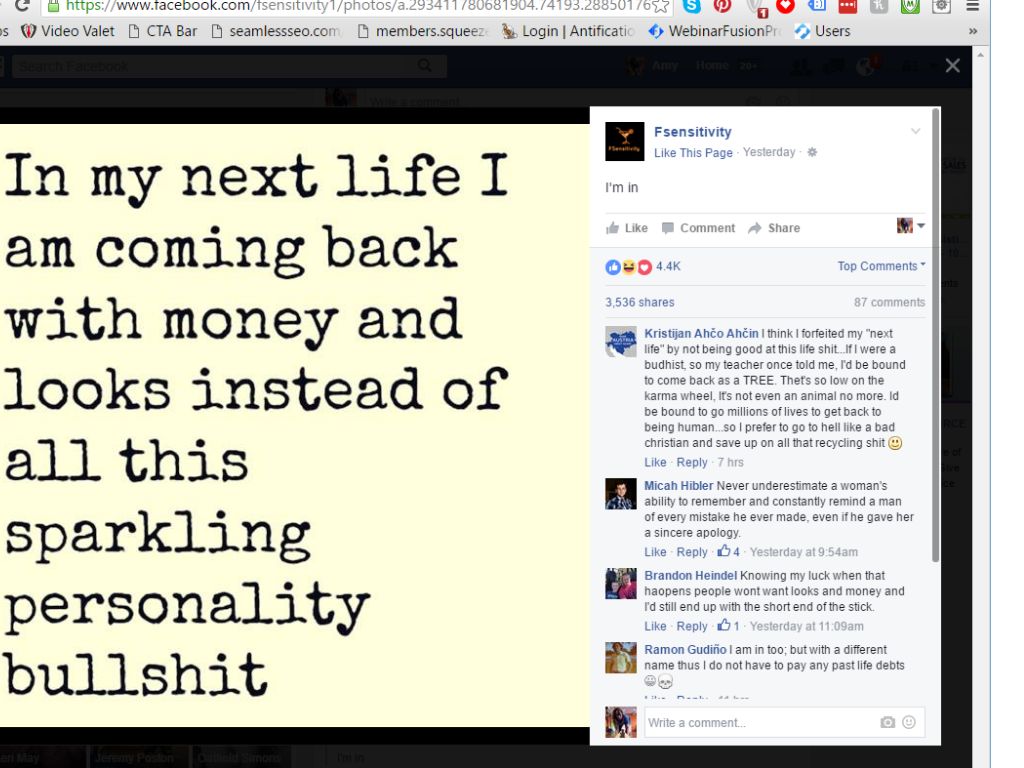Open profile selector dropdown beside Share

(911, 226)
